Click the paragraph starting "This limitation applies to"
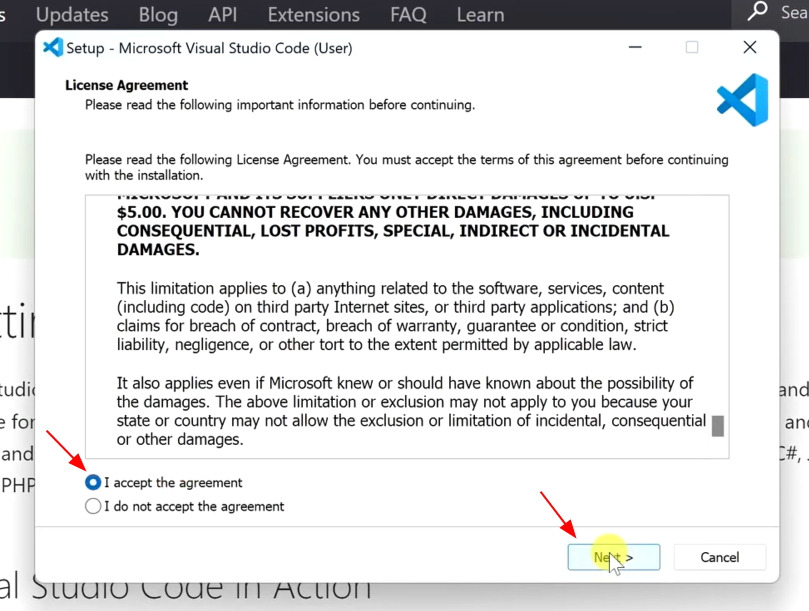Image resolution: width=809 pixels, height=611 pixels. point(395,316)
